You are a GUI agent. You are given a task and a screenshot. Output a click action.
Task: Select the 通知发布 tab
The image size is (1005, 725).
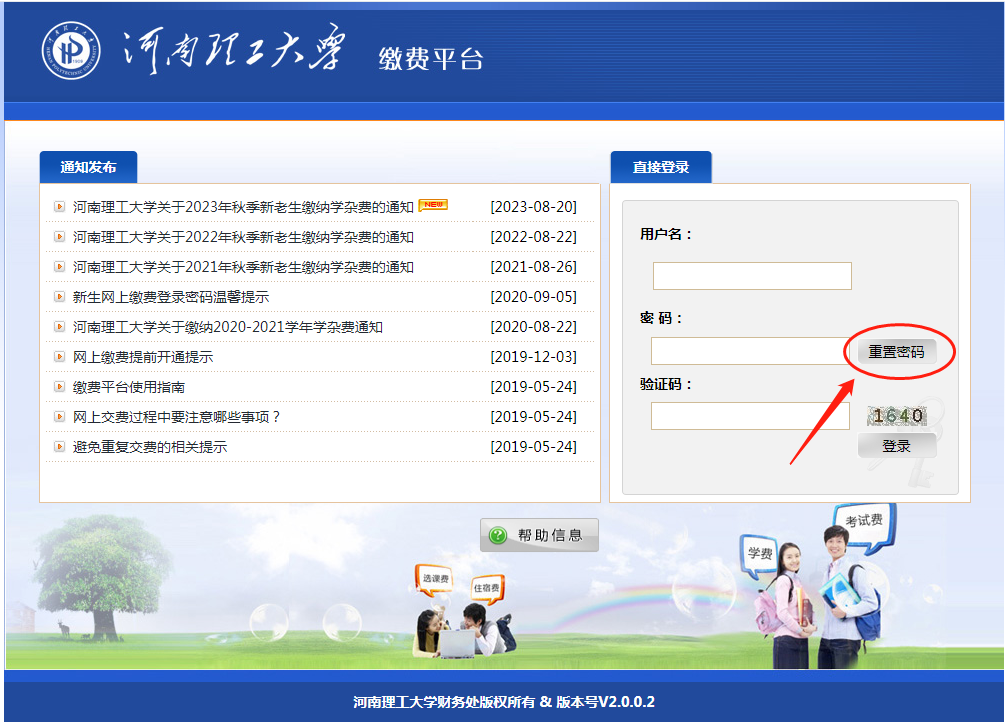88,167
